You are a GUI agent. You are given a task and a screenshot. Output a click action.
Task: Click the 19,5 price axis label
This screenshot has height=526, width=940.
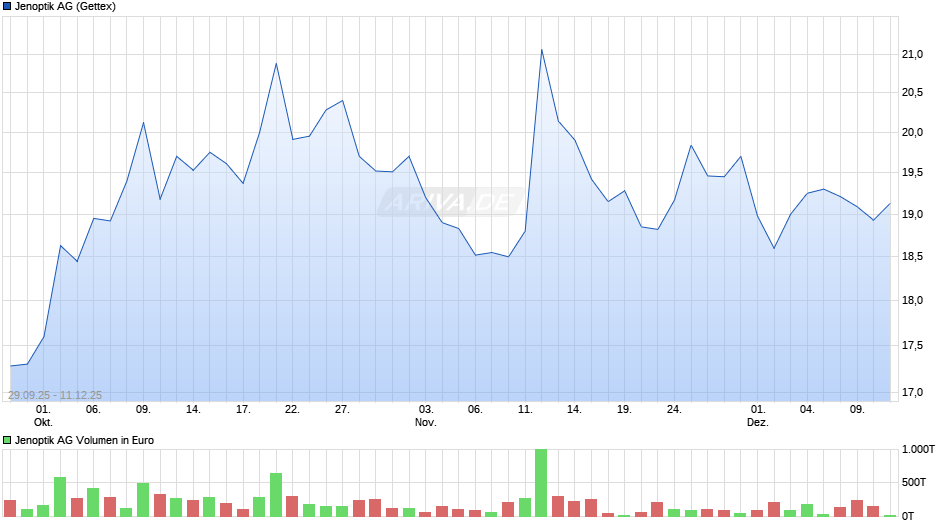(x=912, y=173)
